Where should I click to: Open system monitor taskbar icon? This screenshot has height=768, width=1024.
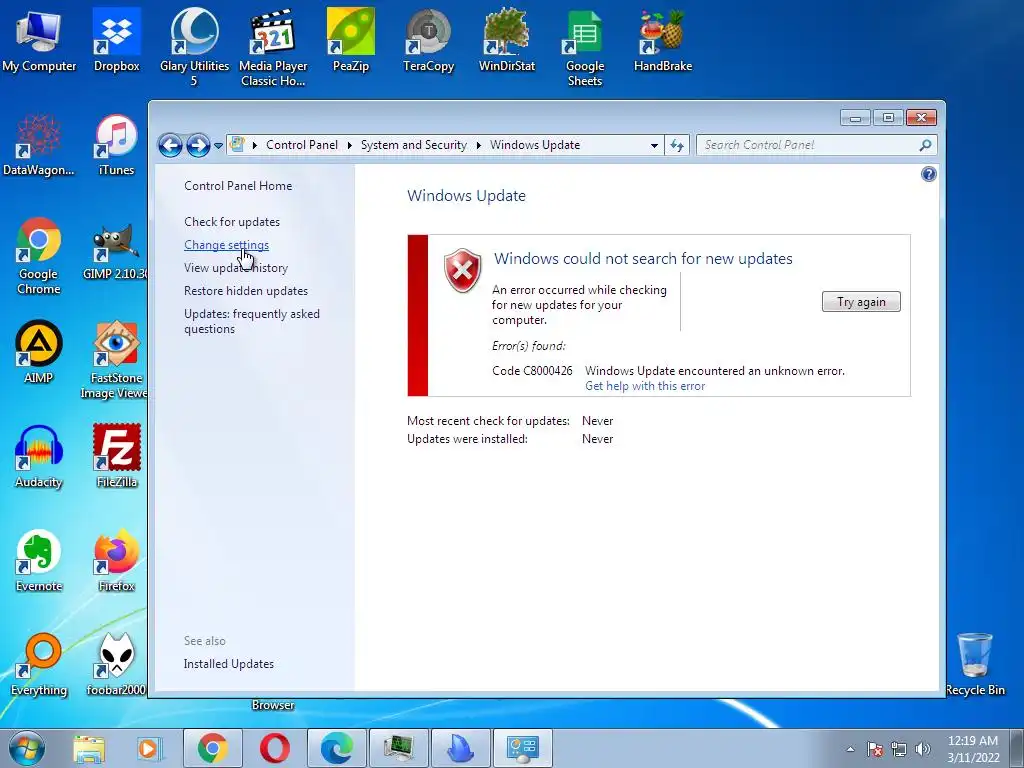pos(399,748)
